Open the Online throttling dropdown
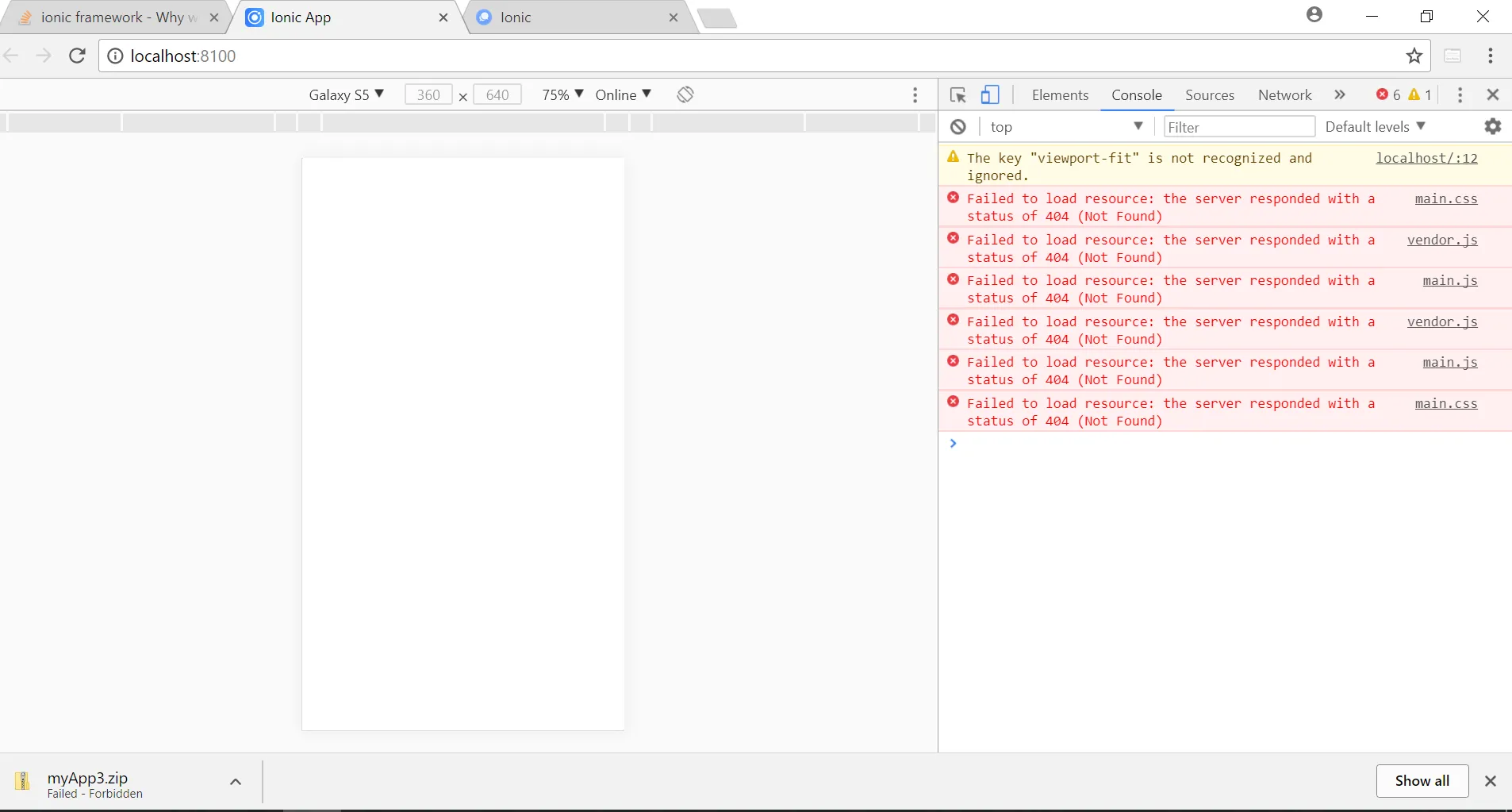This screenshot has width=1512, height=812. pos(623,94)
